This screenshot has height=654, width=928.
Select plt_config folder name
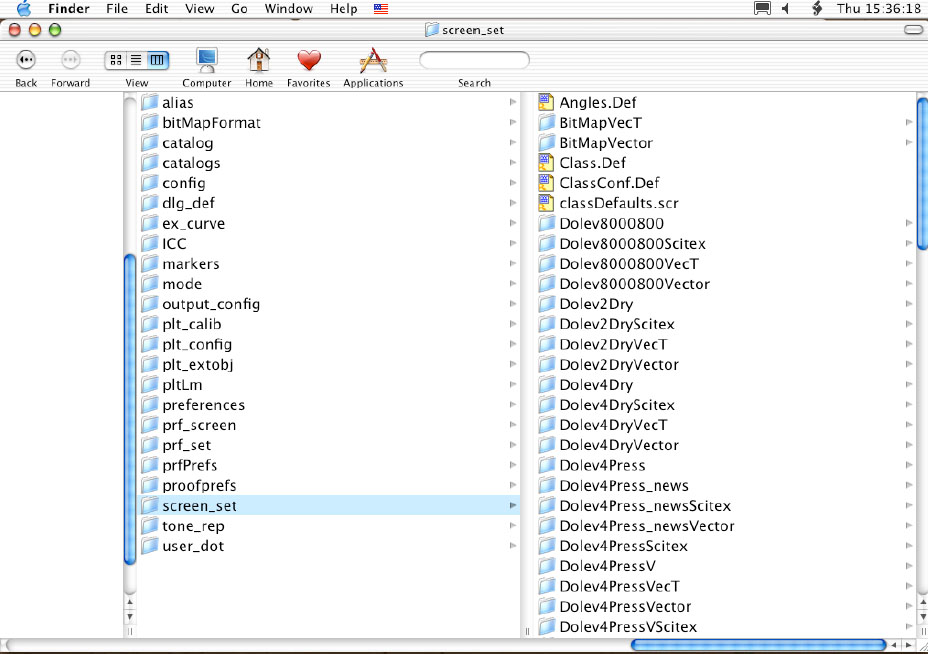click(x=197, y=344)
